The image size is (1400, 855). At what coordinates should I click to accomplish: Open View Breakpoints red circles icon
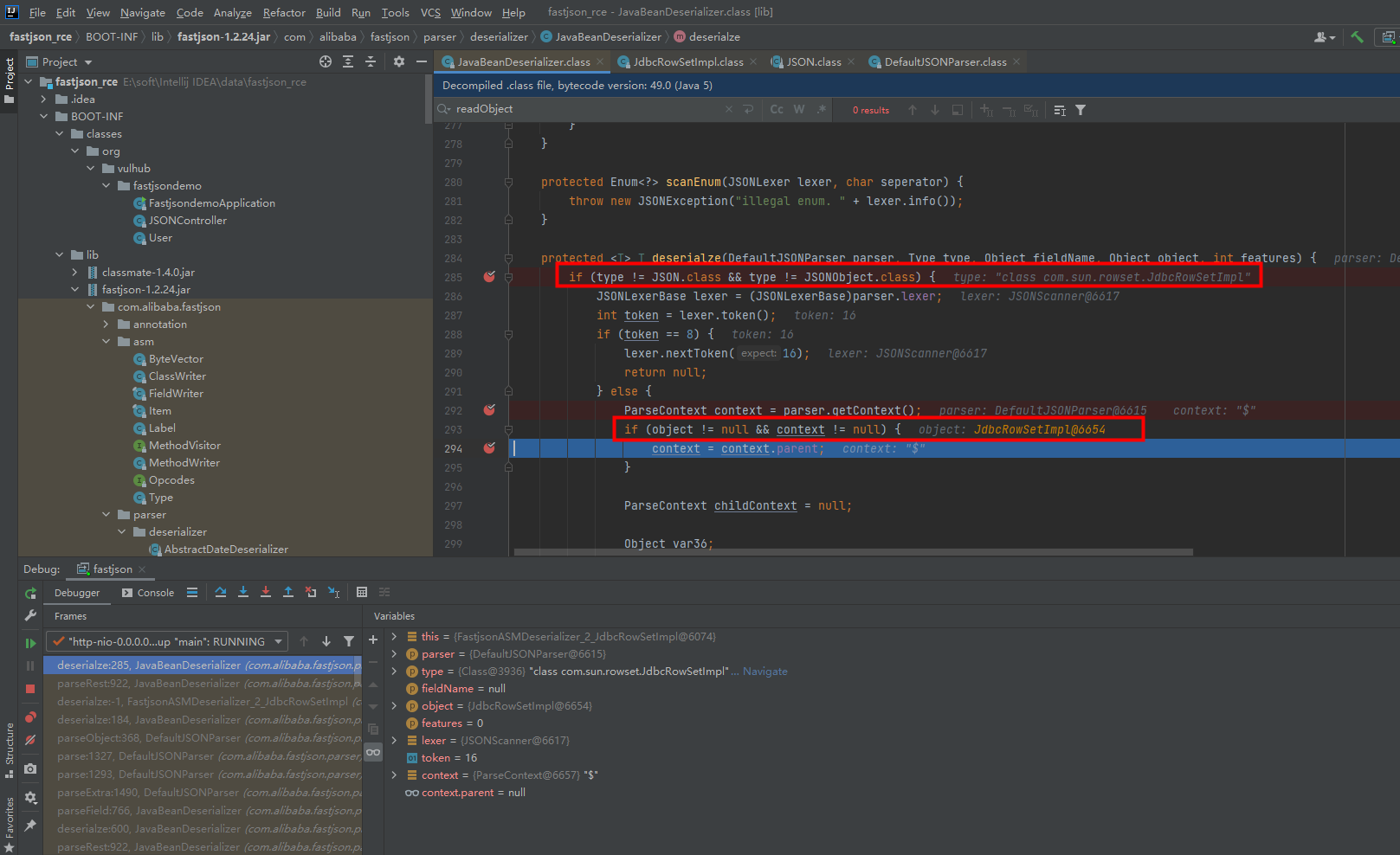click(30, 717)
